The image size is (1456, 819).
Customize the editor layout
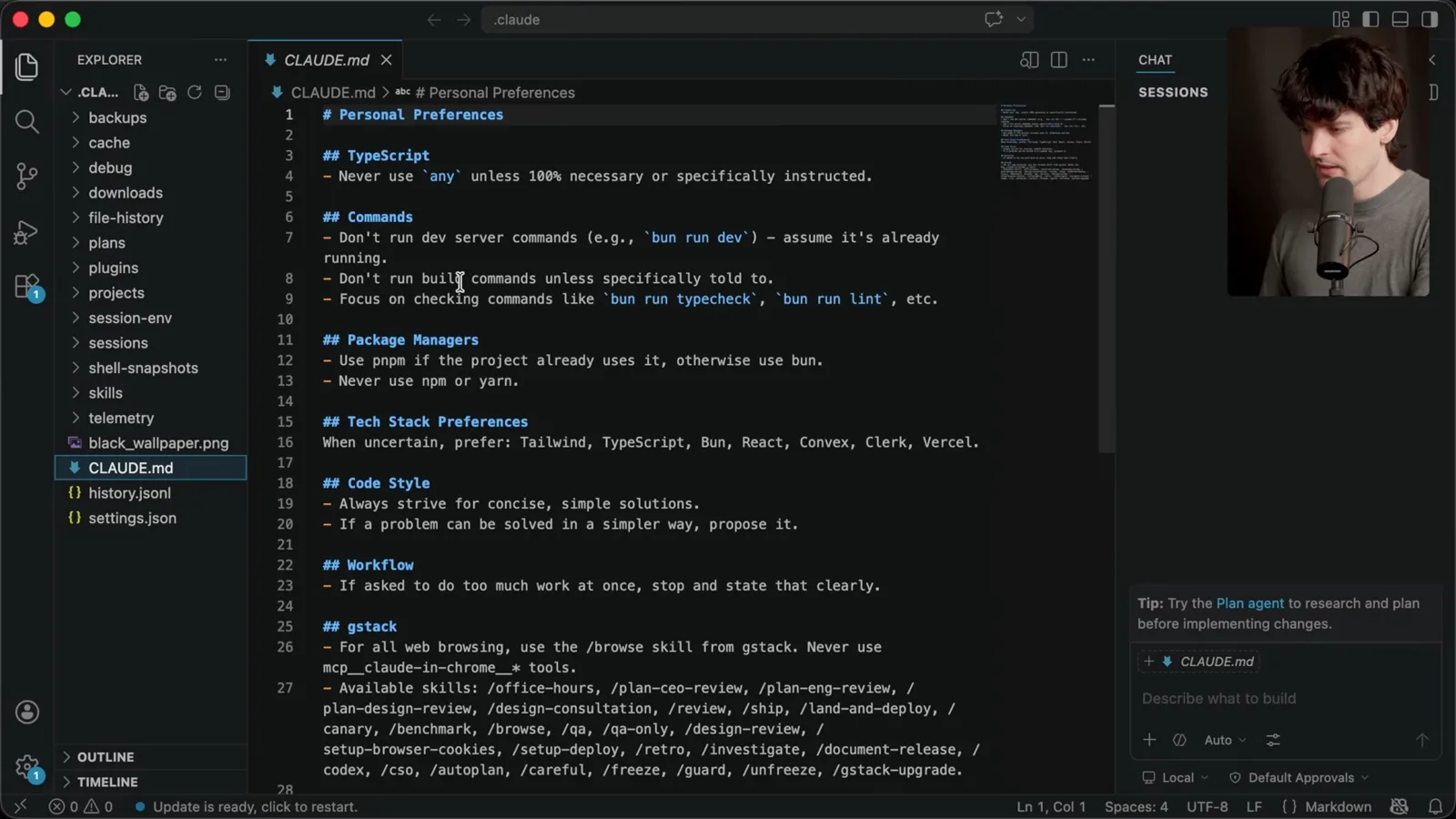tap(1341, 19)
